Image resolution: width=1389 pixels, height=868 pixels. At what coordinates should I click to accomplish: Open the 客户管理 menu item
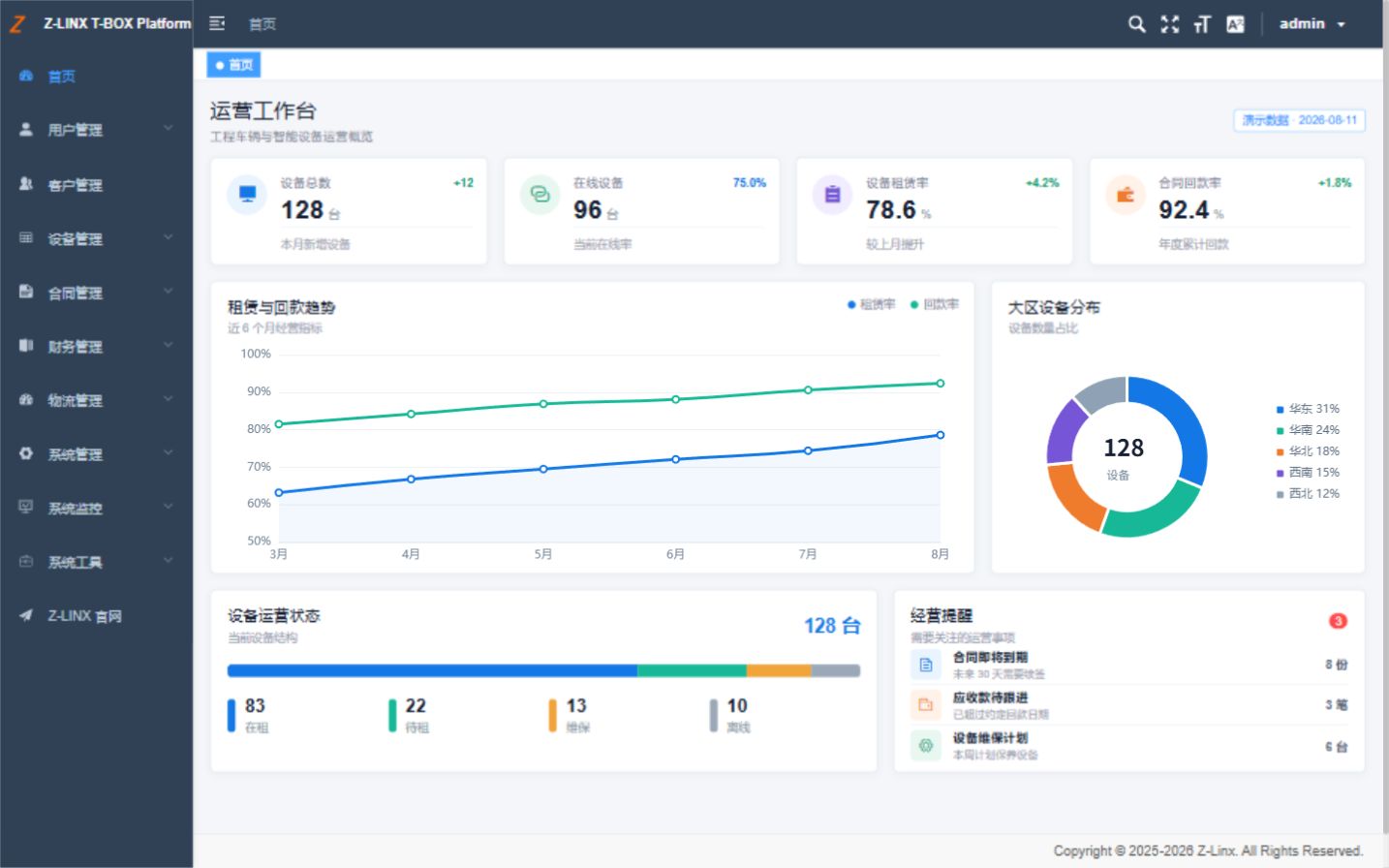tap(97, 184)
